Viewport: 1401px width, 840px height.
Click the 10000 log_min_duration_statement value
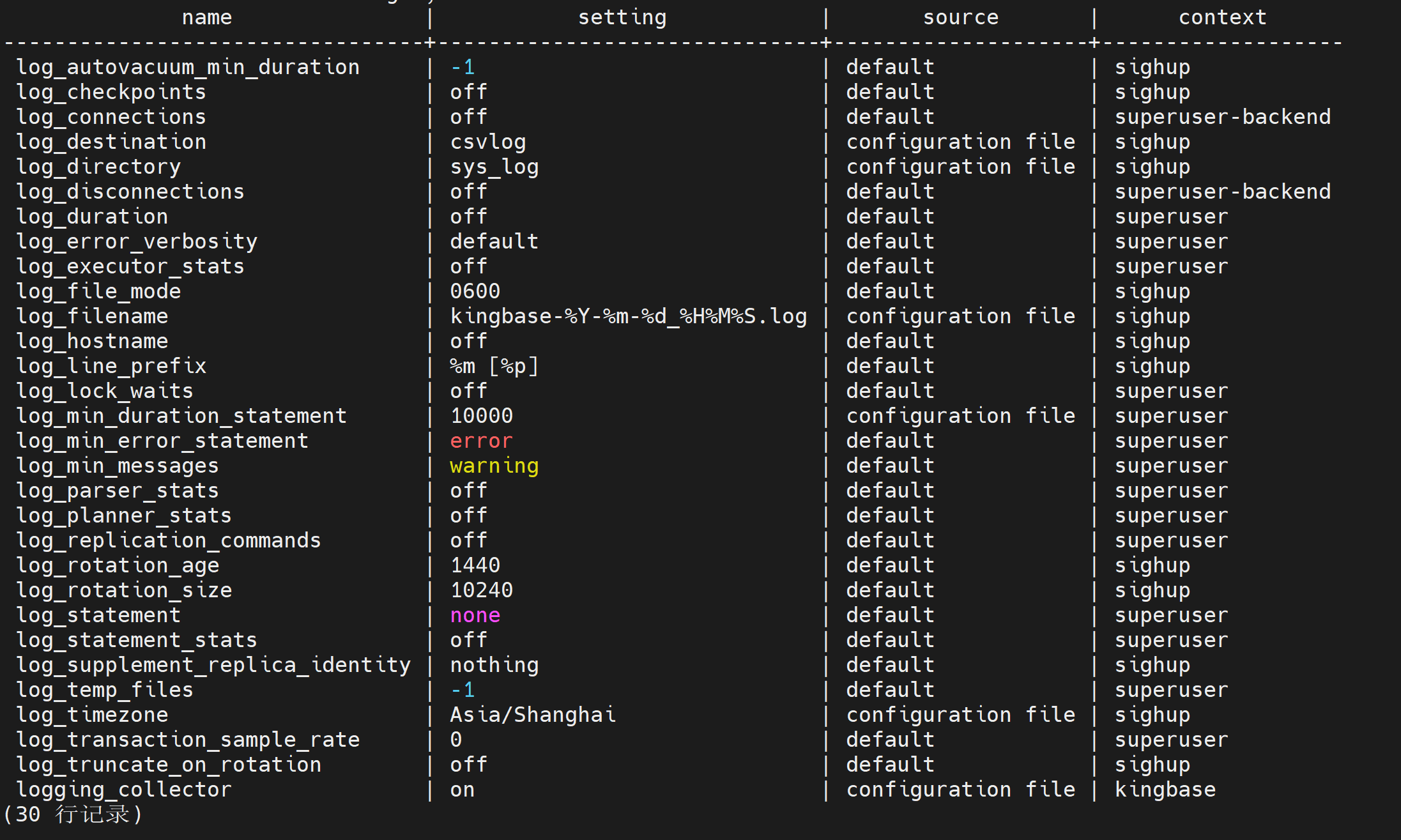(x=481, y=416)
